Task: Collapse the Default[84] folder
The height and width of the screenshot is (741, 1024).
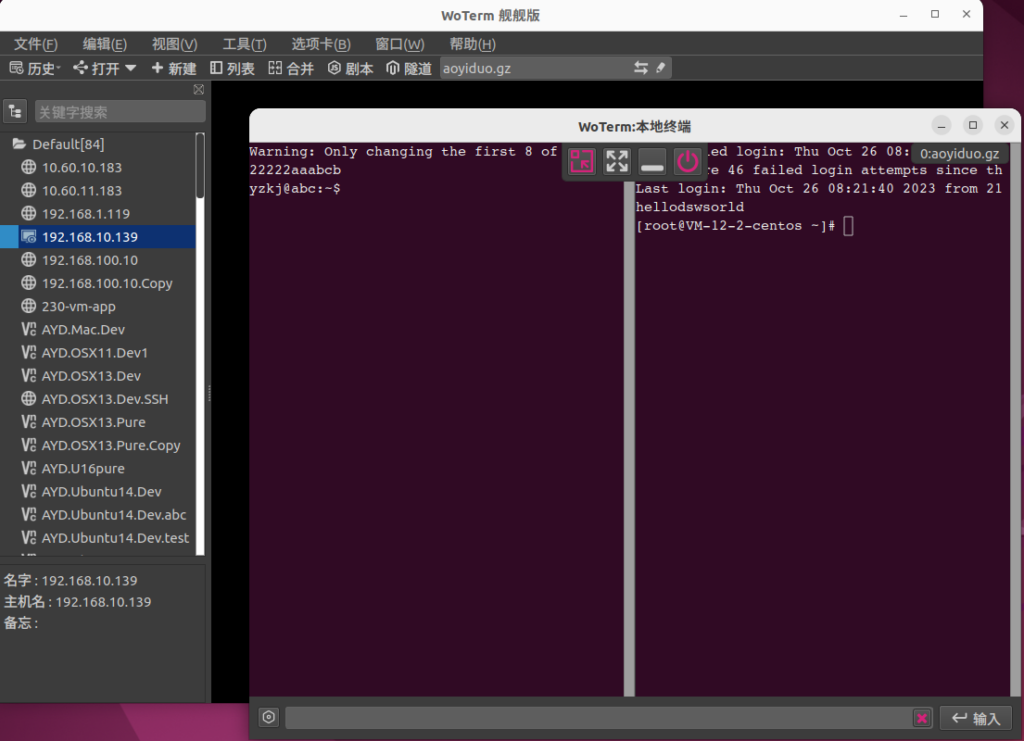Action: 18,144
